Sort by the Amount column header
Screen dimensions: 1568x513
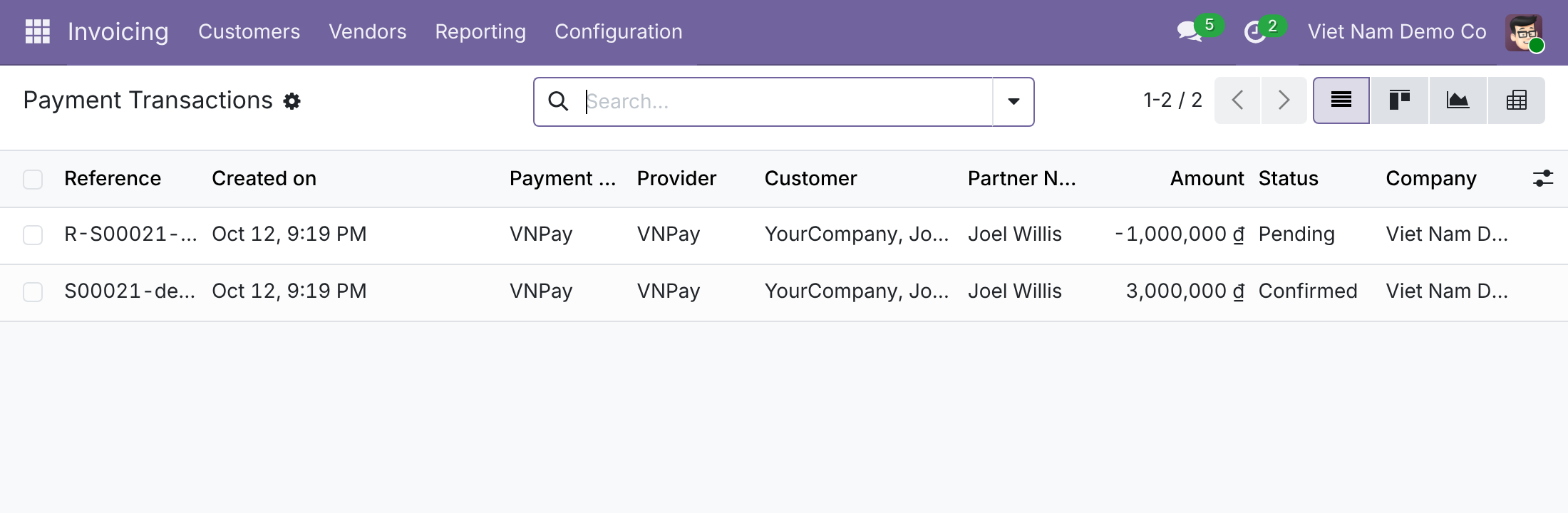point(1207,178)
